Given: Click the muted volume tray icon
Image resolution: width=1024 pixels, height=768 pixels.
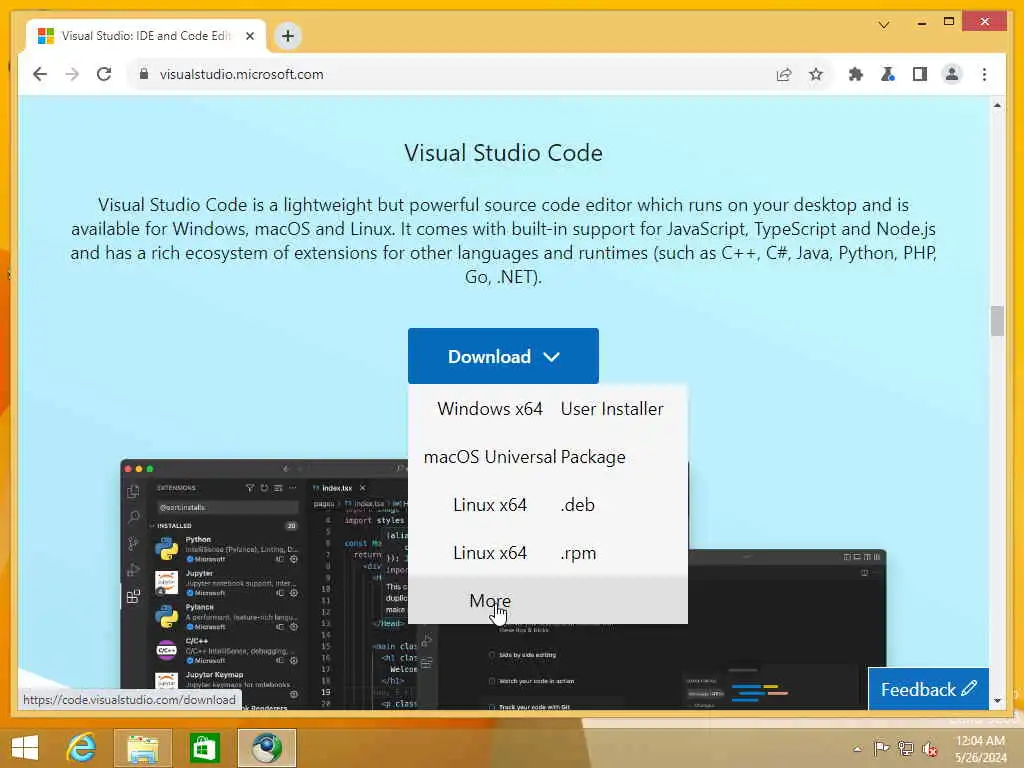Looking at the screenshot, I should [x=930, y=749].
